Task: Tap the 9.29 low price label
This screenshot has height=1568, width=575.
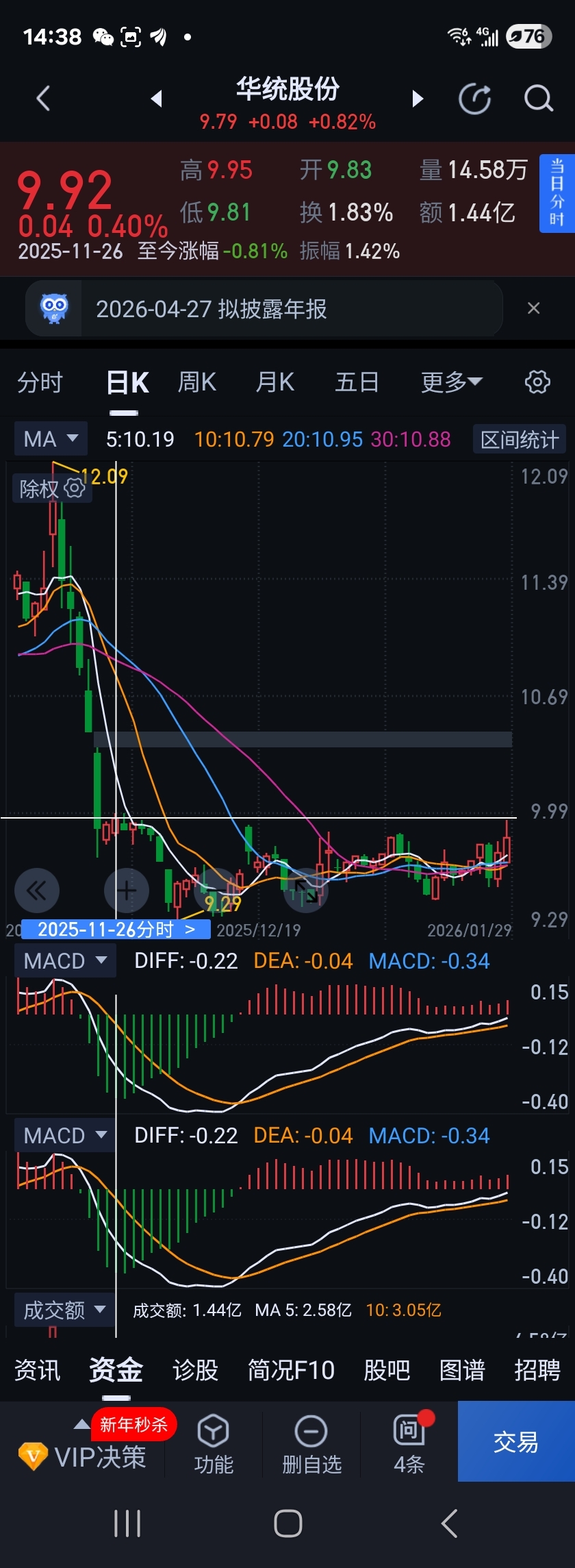Action: (x=223, y=904)
